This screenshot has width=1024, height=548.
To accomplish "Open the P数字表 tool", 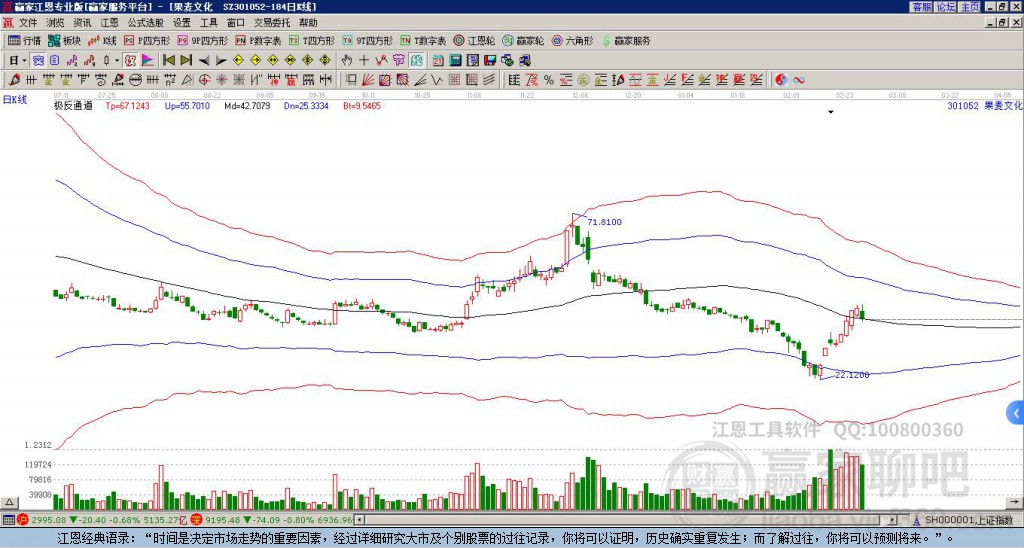I will (x=259, y=40).
